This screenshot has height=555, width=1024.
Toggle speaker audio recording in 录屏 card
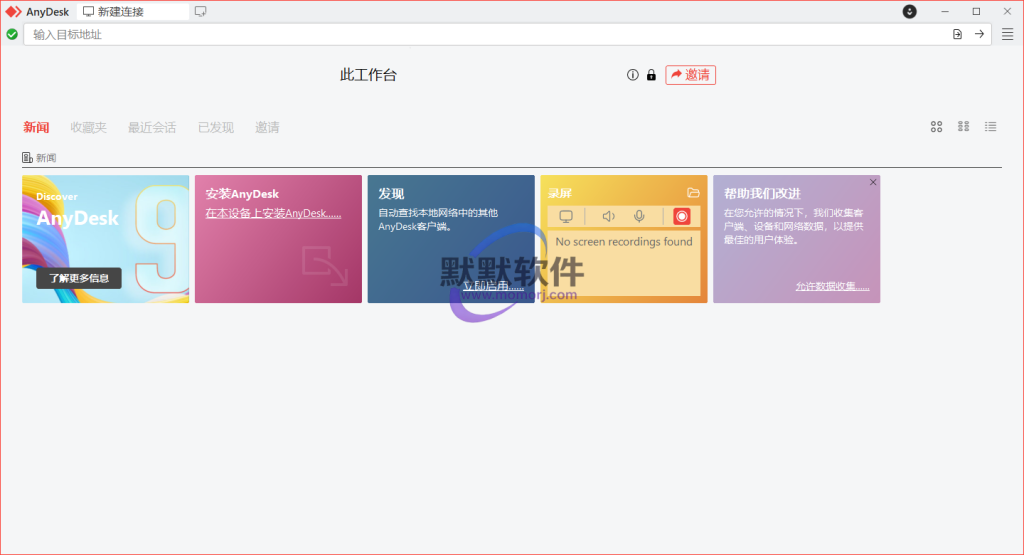(x=608, y=216)
